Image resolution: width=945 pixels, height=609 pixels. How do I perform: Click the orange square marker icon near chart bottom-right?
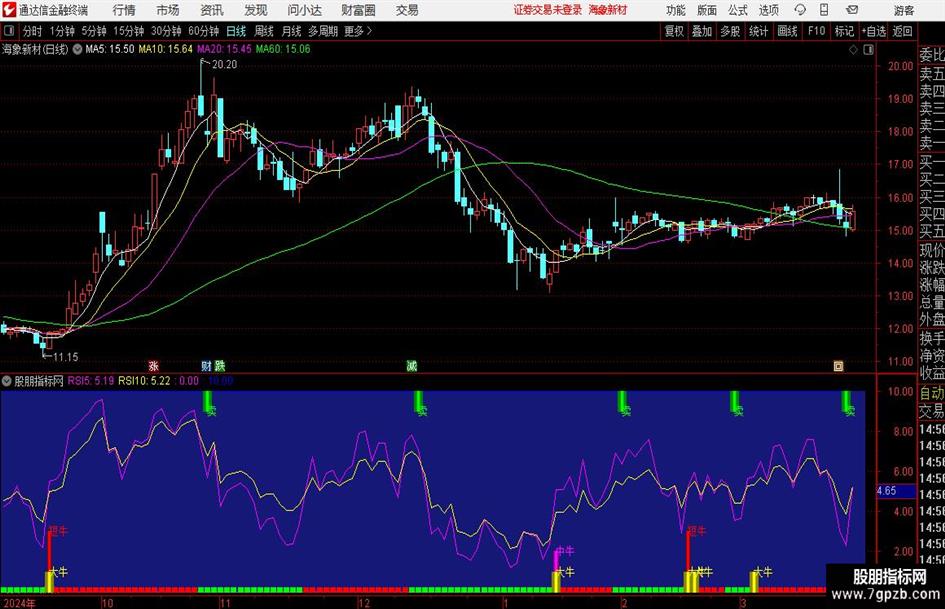point(838,365)
